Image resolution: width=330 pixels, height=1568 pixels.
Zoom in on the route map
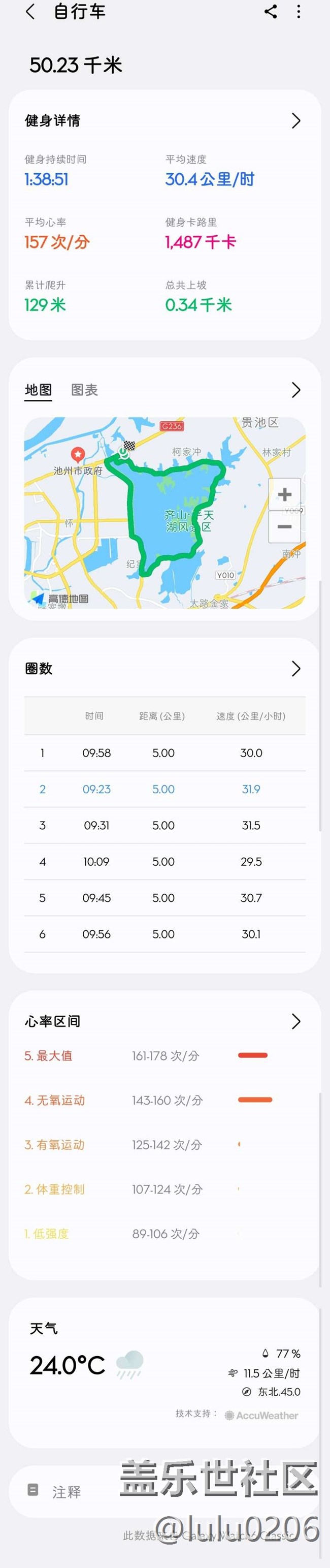tap(284, 494)
